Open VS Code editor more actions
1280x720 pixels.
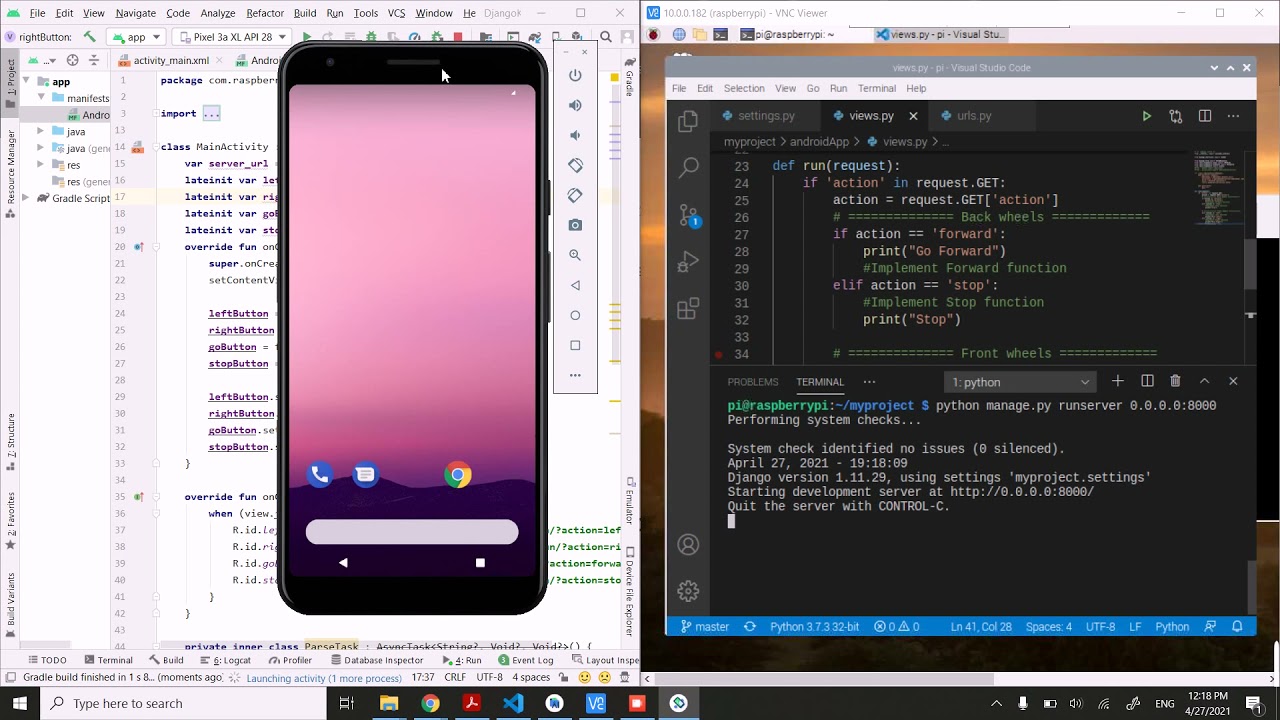pos(1234,116)
